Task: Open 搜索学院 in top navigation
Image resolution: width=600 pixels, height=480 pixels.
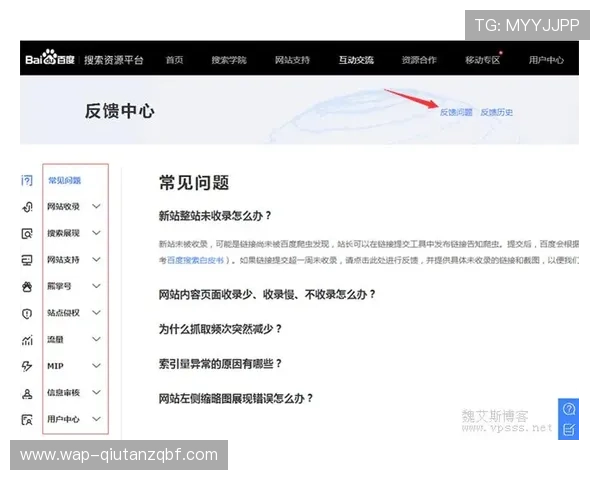Action: 229,60
